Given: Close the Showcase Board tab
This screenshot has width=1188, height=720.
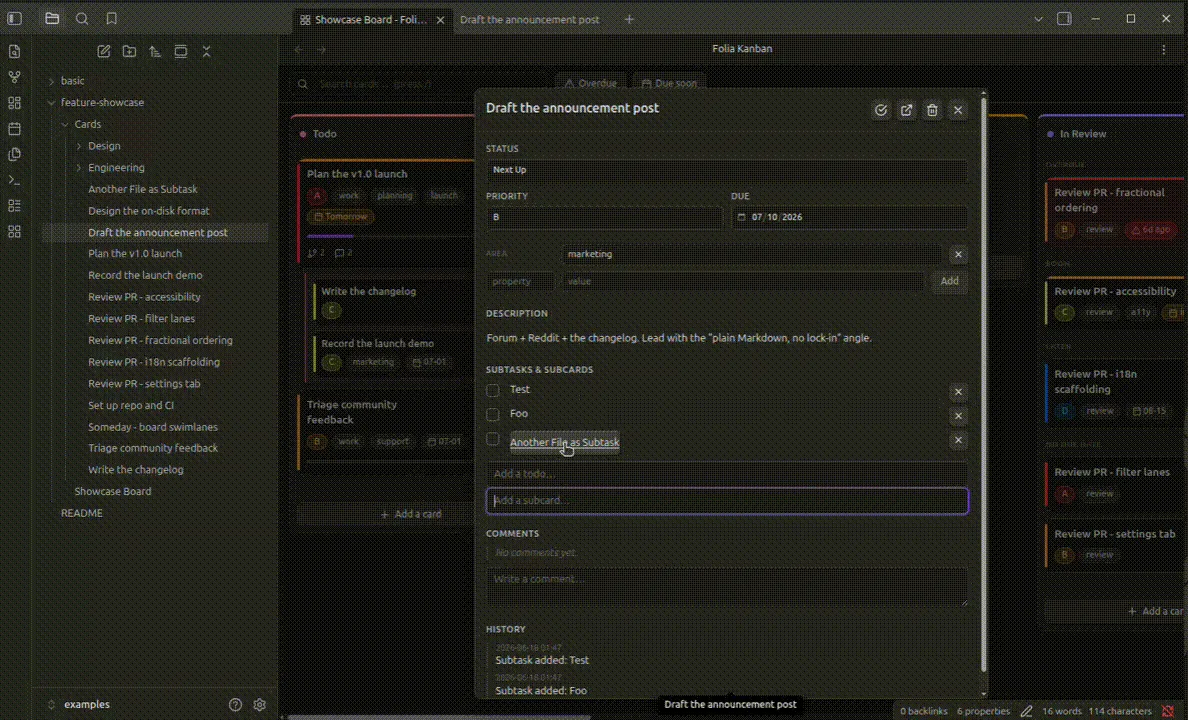Looking at the screenshot, I should coord(440,20).
